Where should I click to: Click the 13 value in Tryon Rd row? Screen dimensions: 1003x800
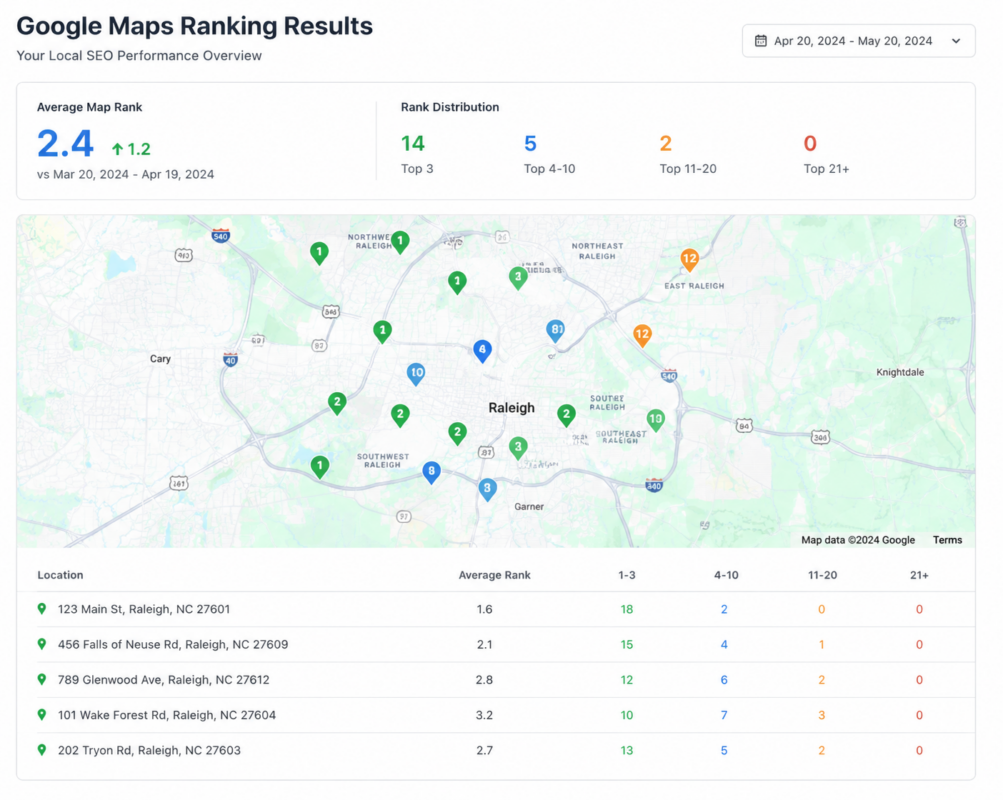click(627, 750)
